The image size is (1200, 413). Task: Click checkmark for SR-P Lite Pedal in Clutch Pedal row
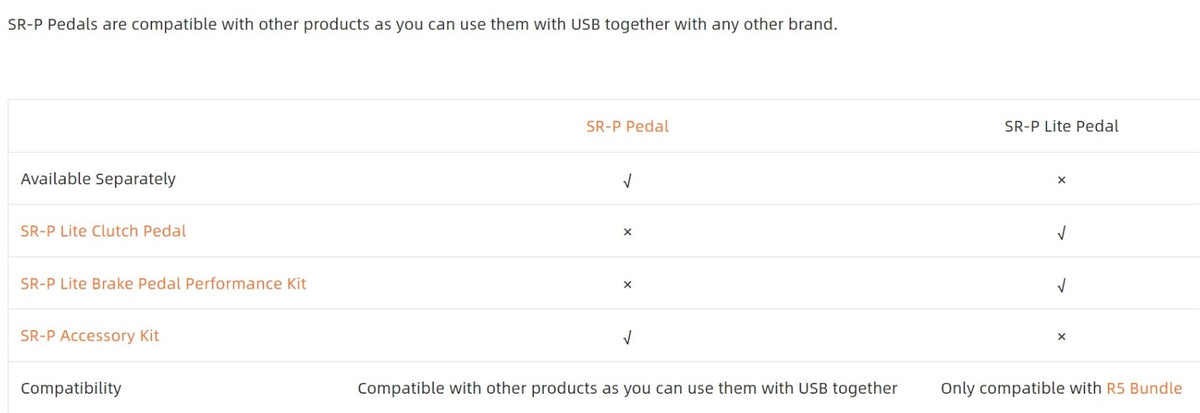pos(1061,232)
